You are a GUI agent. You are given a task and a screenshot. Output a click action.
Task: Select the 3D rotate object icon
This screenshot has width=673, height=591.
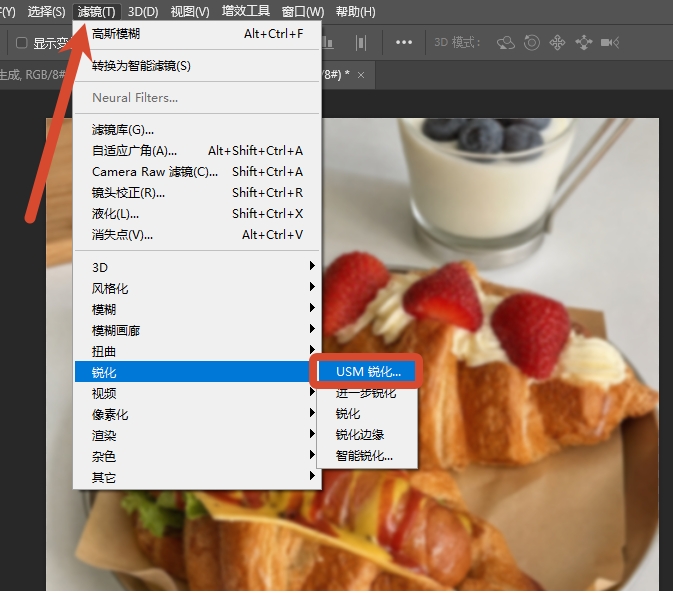click(506, 42)
